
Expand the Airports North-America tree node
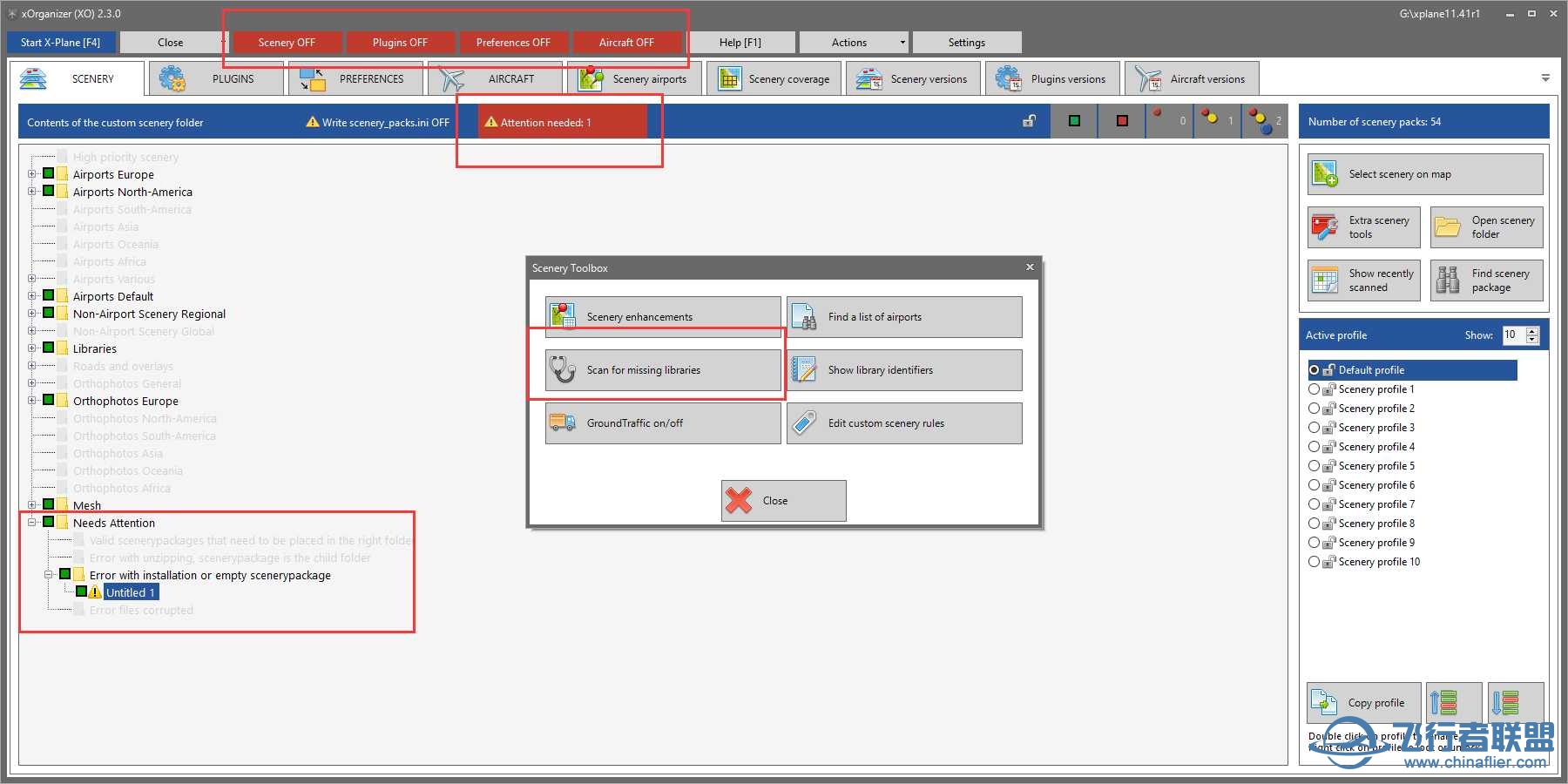[x=32, y=192]
